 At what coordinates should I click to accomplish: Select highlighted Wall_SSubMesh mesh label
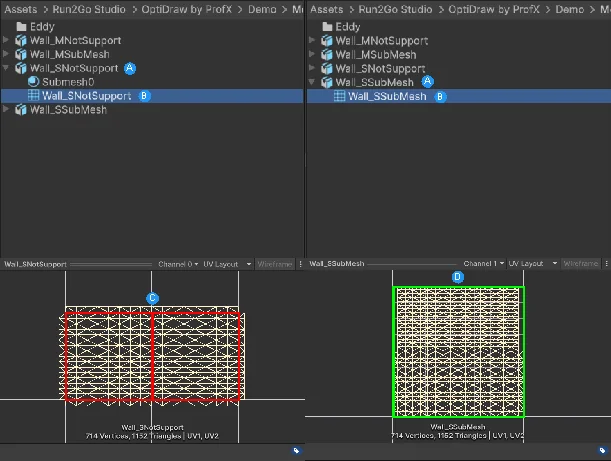pos(387,96)
